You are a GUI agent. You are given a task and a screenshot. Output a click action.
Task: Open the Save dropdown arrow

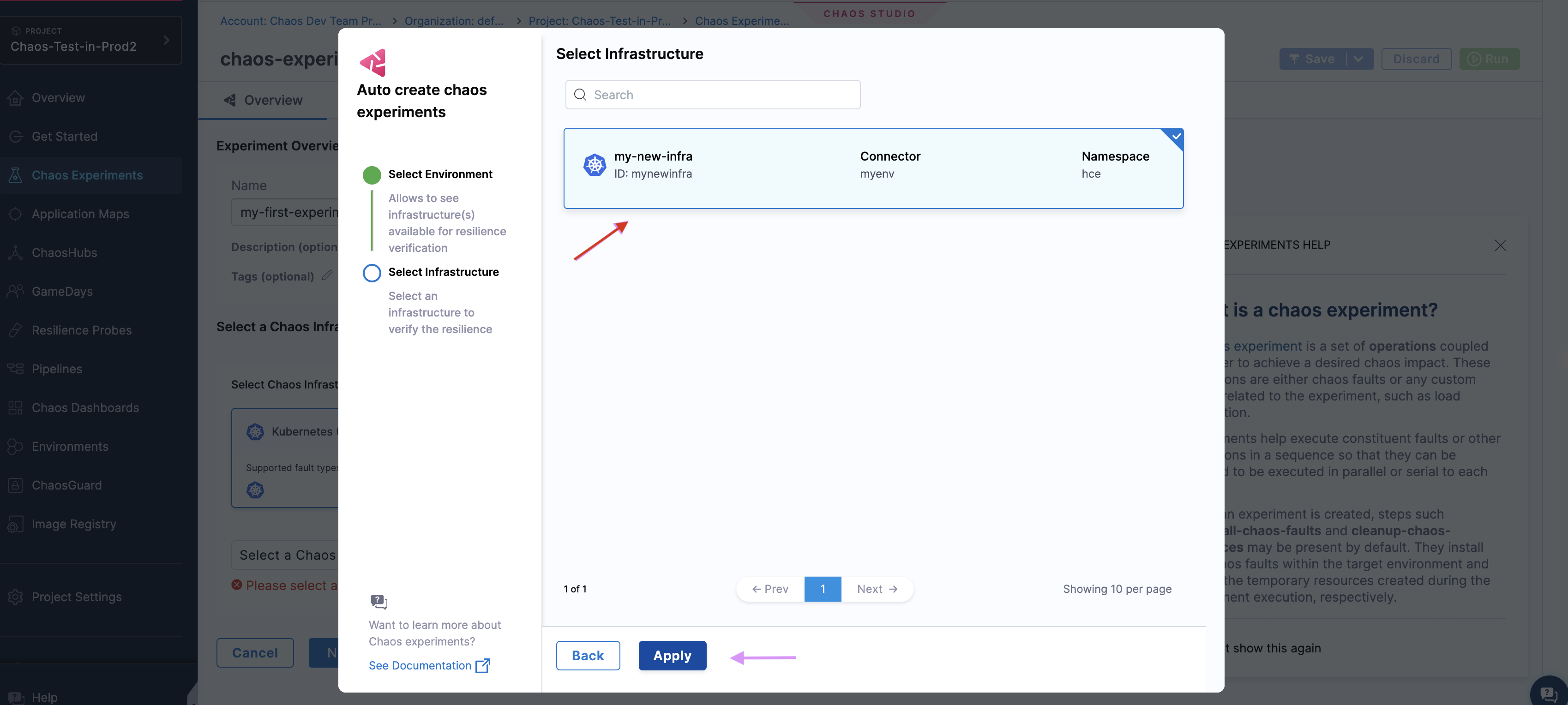[x=1358, y=59]
